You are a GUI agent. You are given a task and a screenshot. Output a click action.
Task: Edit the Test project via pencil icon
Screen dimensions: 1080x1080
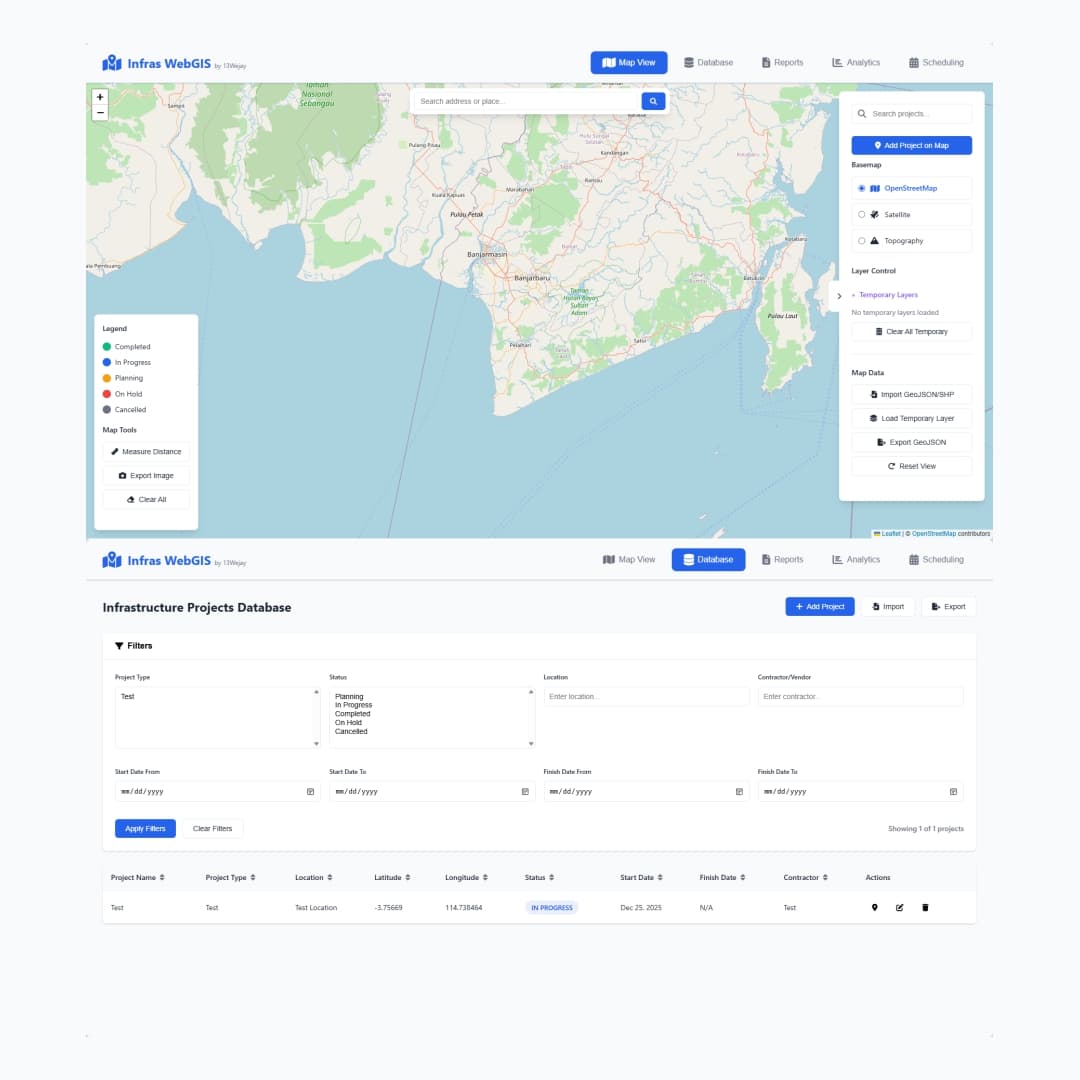coord(899,907)
